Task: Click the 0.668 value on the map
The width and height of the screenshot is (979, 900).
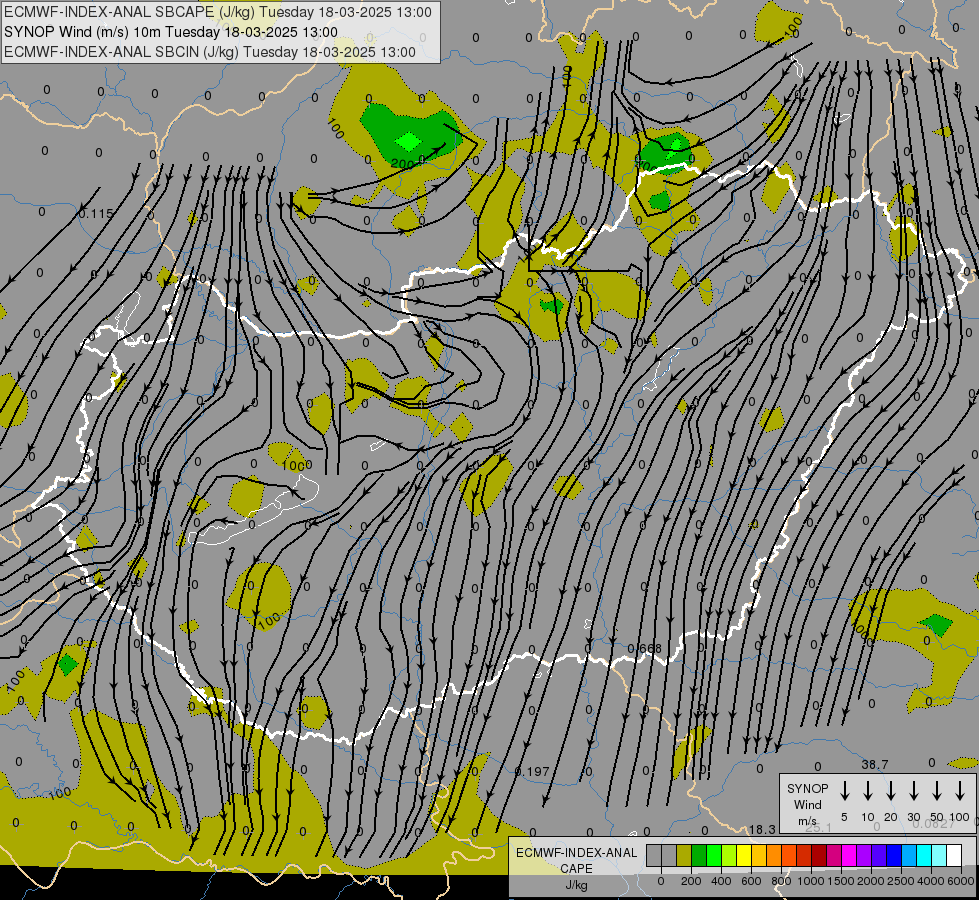Action: pyautogui.click(x=644, y=648)
